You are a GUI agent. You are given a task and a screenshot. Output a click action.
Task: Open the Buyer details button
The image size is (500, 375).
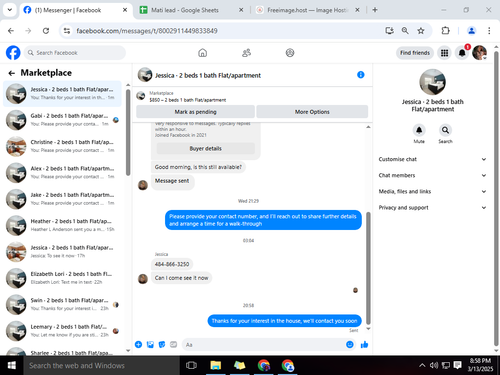206,148
